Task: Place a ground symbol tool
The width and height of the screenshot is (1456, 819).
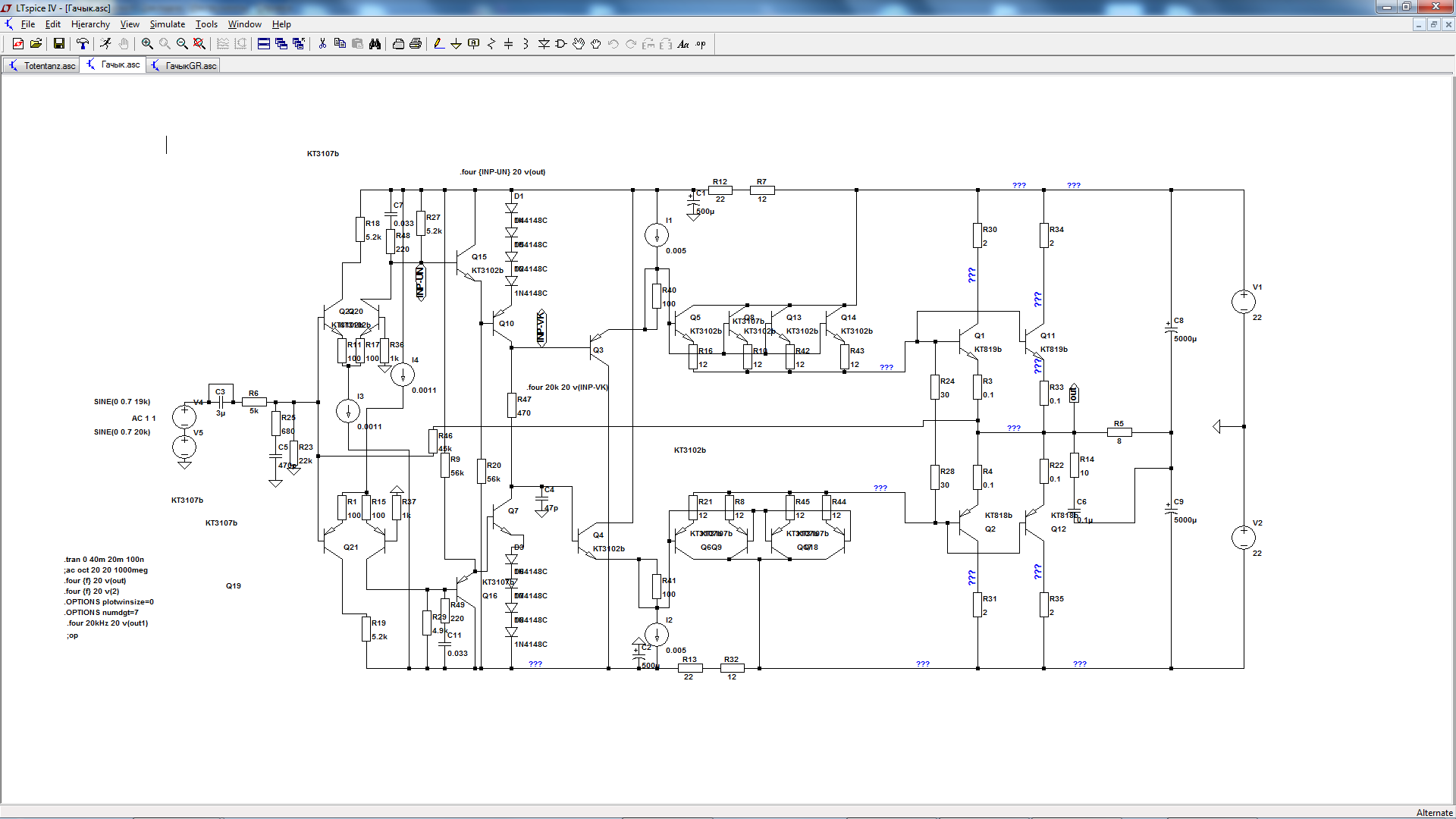Action: click(456, 44)
